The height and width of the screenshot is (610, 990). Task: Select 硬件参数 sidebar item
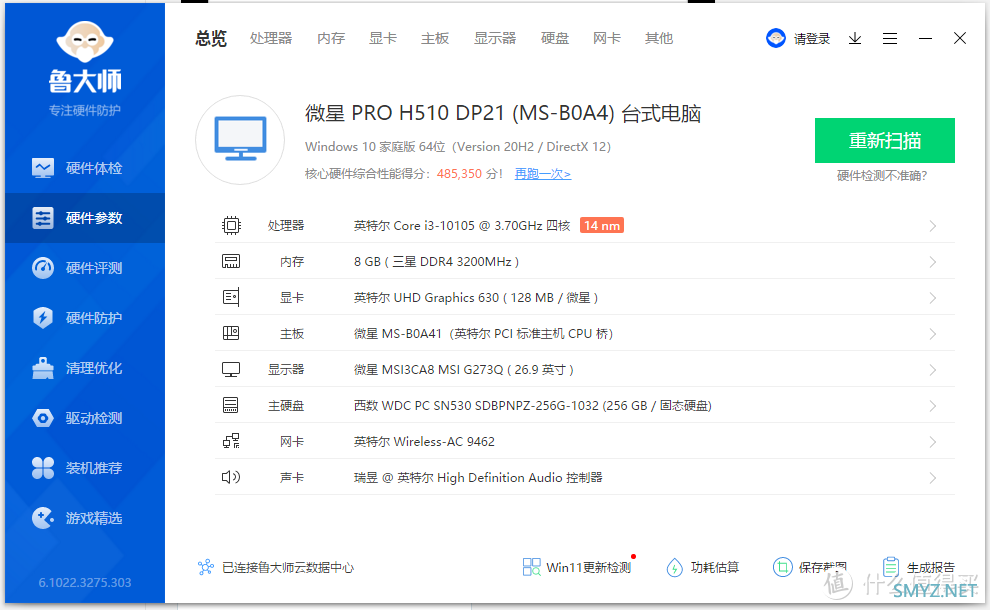(x=85, y=218)
